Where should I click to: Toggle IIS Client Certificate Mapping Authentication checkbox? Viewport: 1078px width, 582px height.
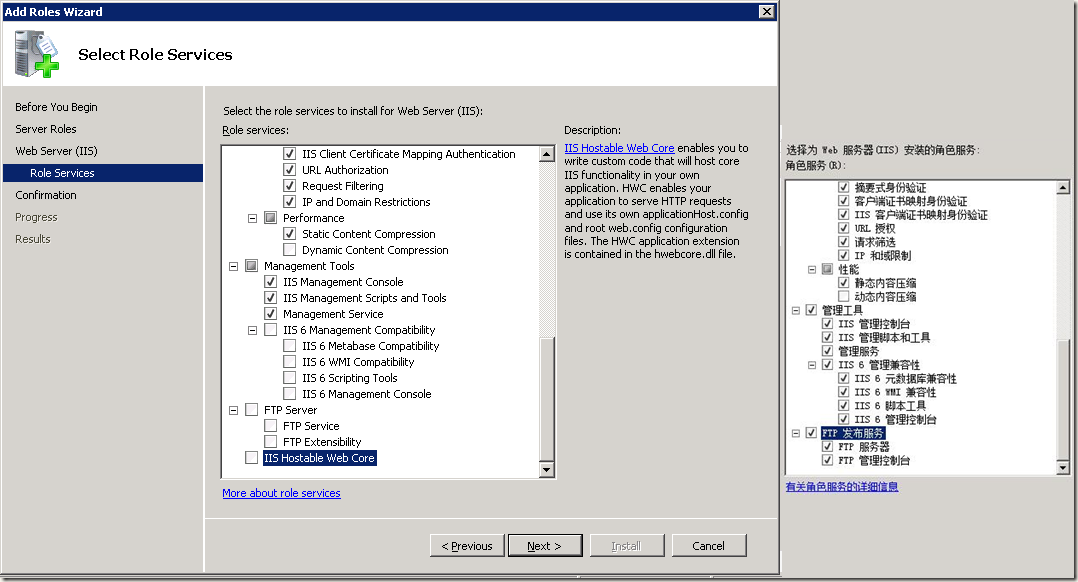tap(289, 154)
